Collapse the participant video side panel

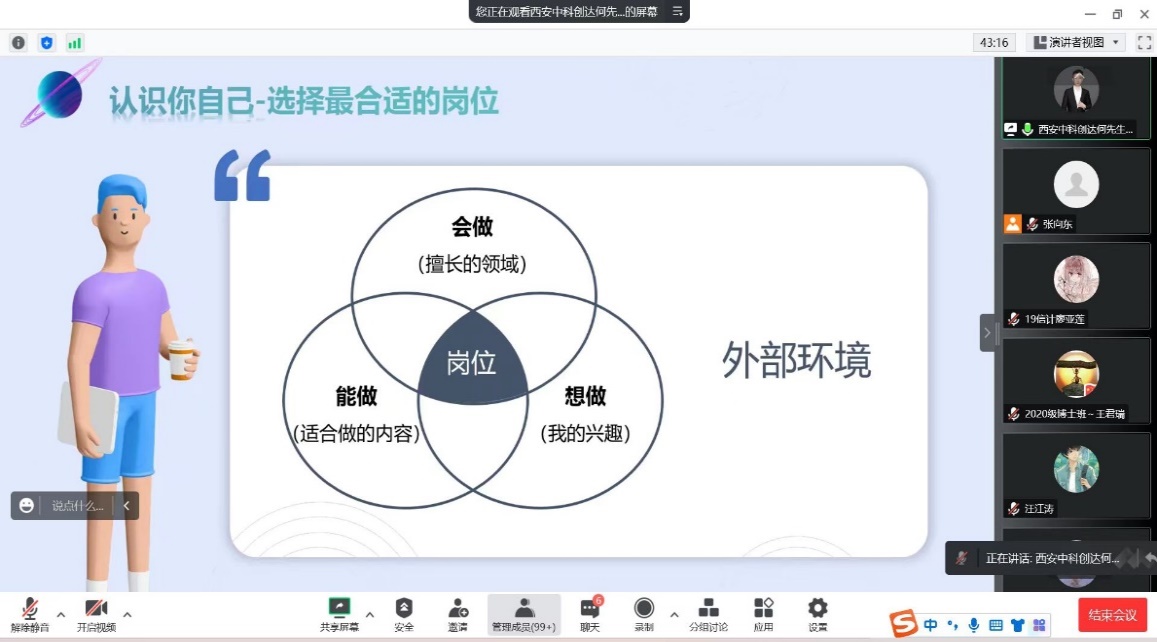[x=987, y=332]
